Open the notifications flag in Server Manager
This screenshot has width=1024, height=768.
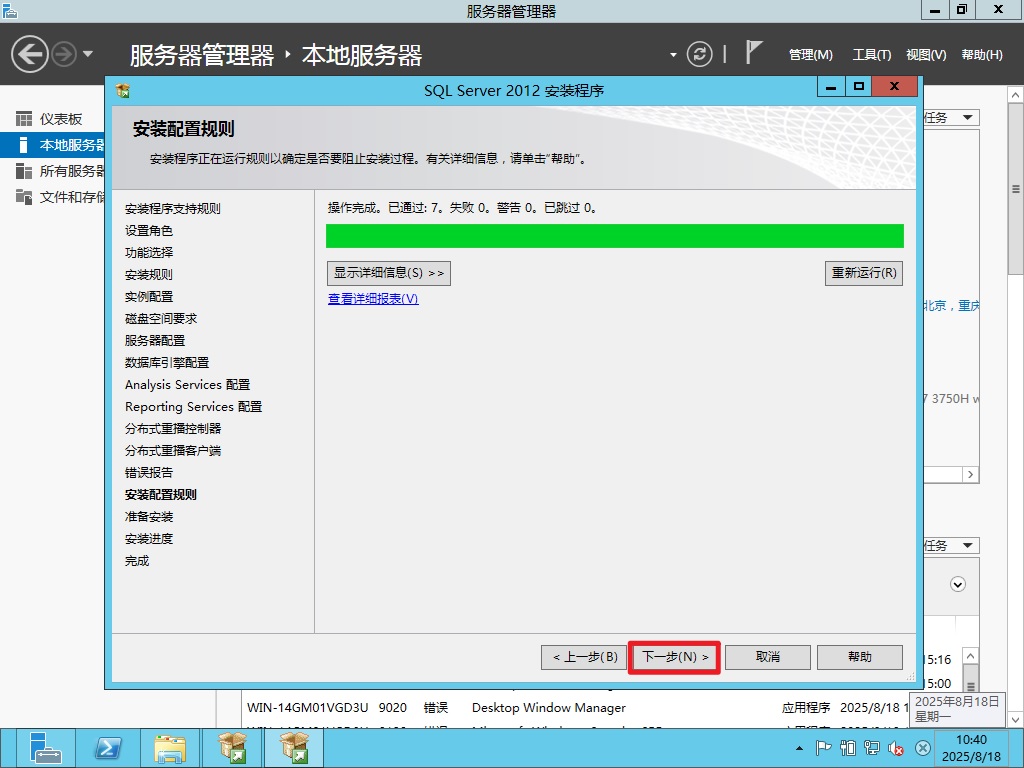coord(753,52)
